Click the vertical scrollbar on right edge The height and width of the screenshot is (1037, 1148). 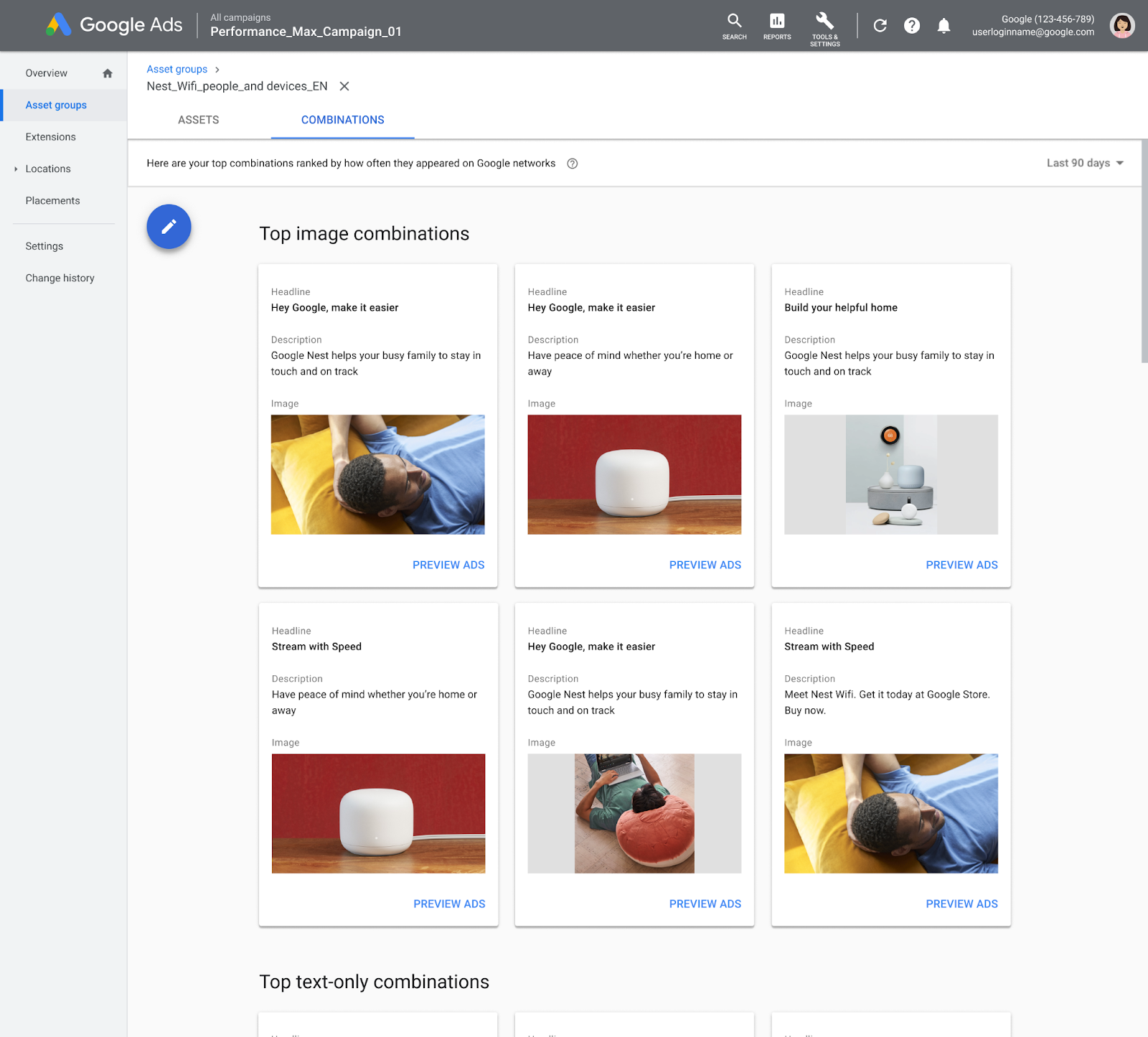click(1144, 251)
